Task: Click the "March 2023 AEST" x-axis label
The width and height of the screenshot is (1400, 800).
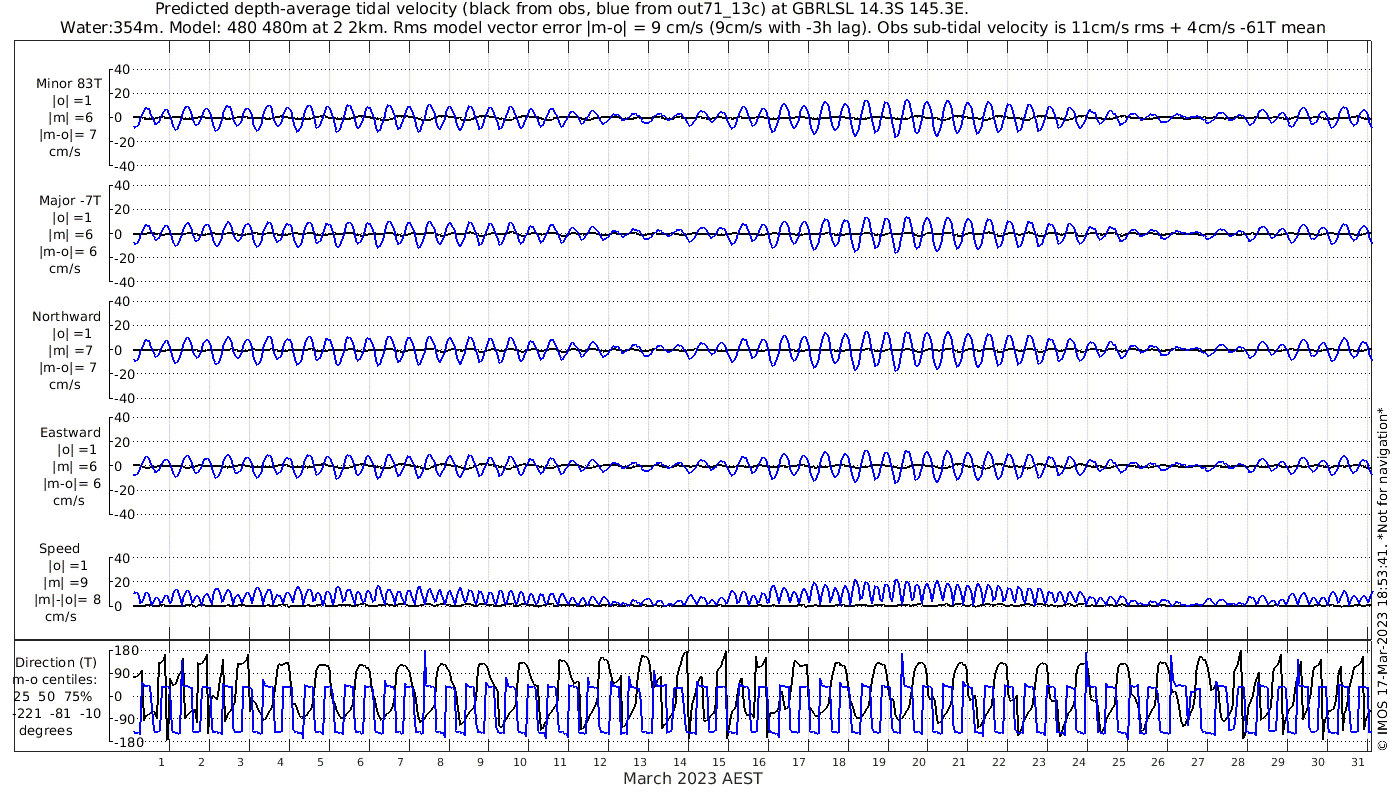Action: [693, 779]
